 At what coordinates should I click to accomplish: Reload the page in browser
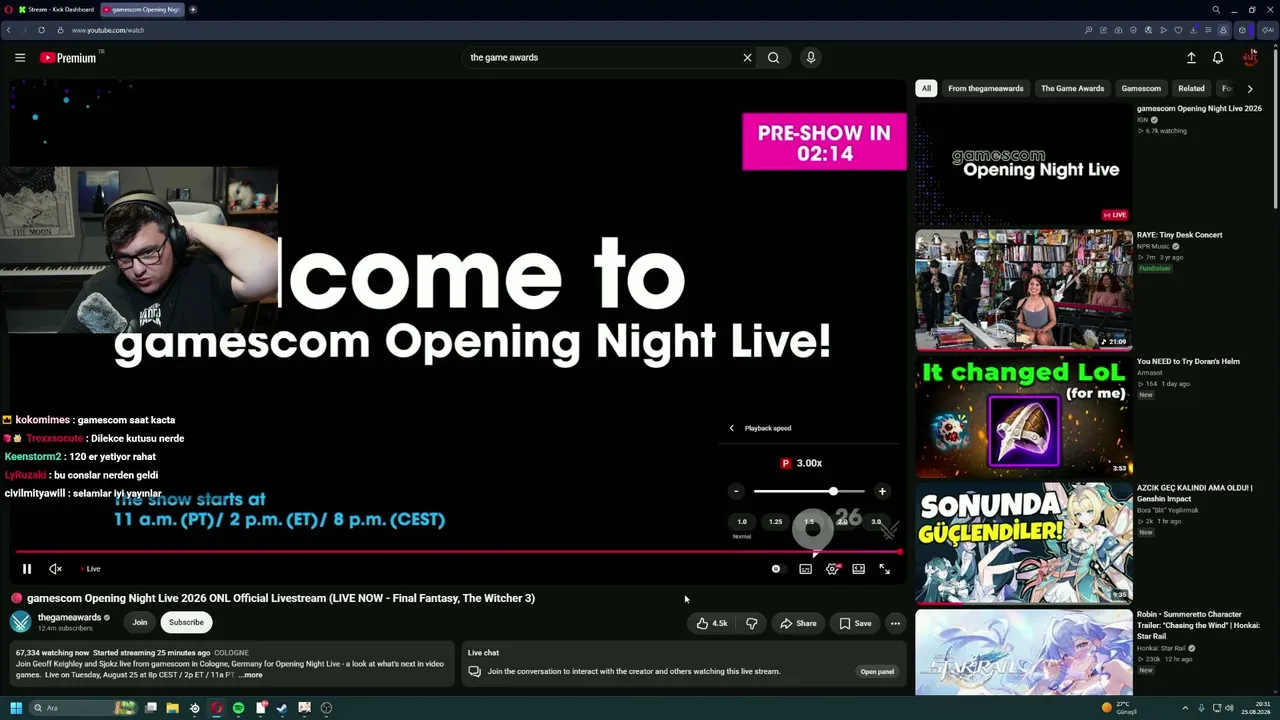pos(41,30)
